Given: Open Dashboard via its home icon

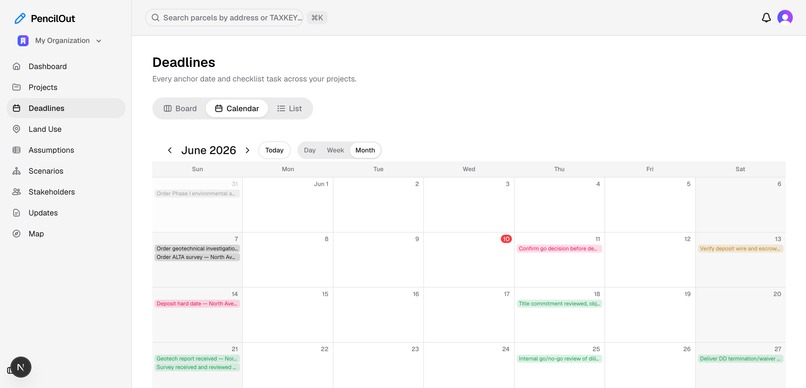Looking at the screenshot, I should click(16, 66).
